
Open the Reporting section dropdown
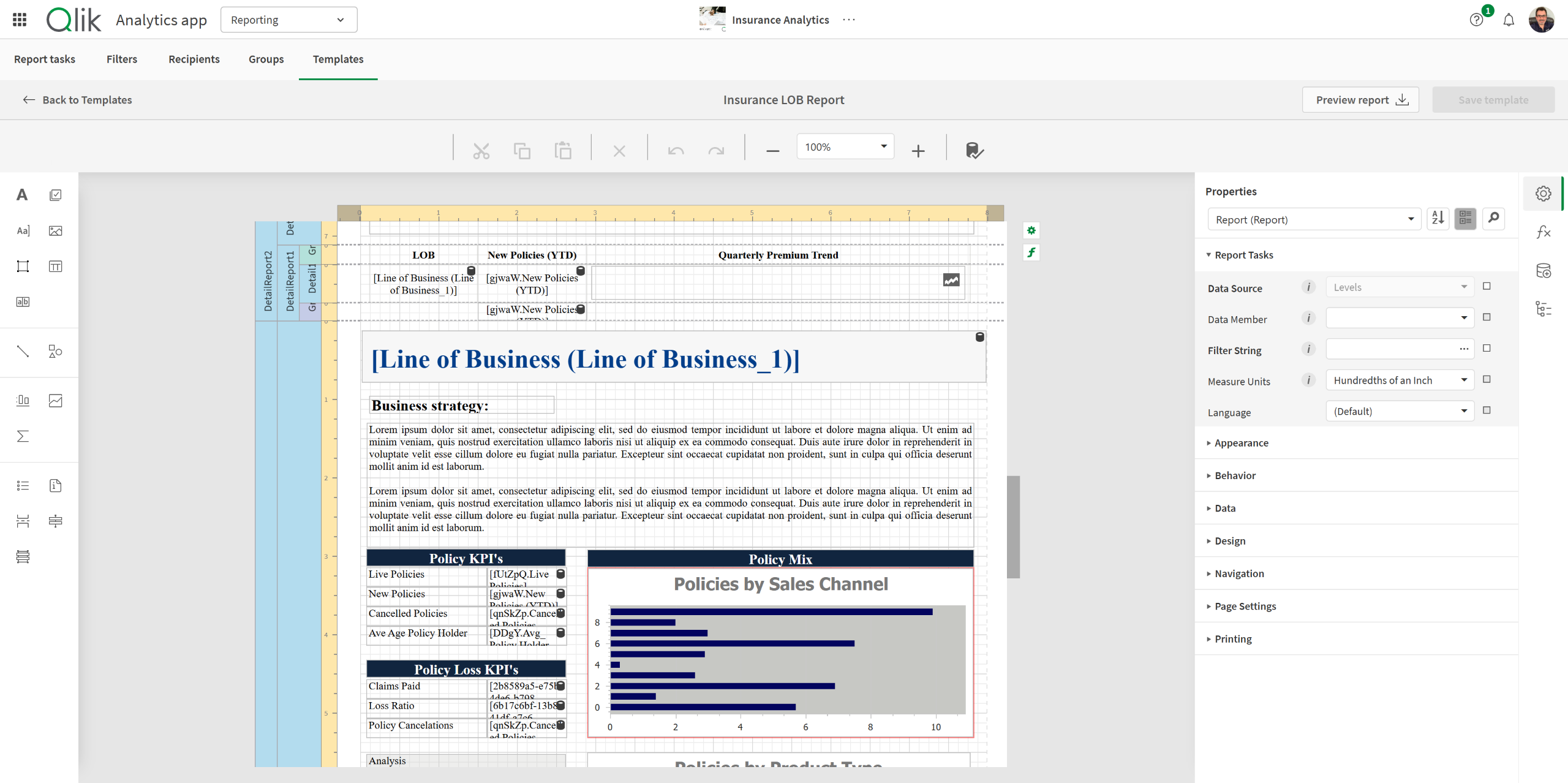click(288, 20)
